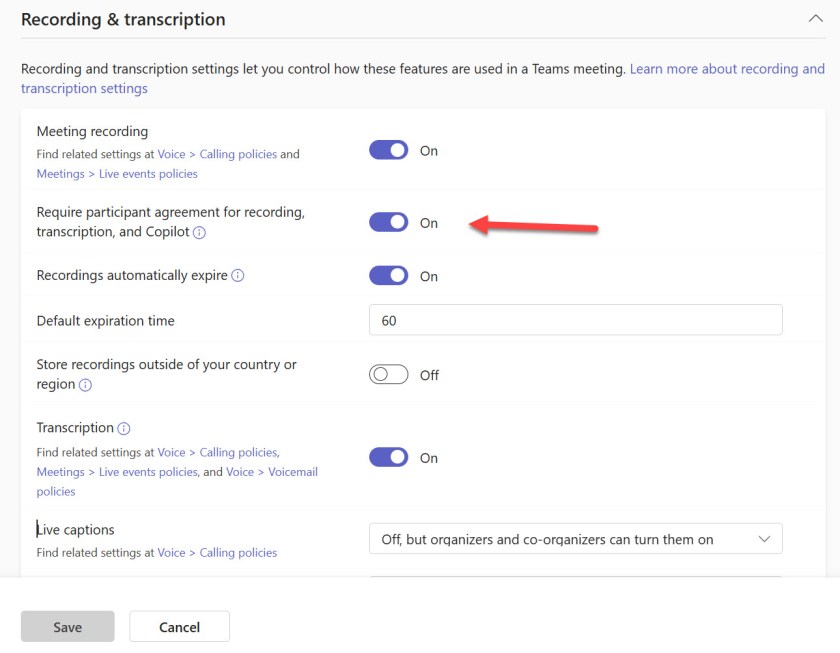Toggle Recordings automatically expire switch

tap(388, 276)
